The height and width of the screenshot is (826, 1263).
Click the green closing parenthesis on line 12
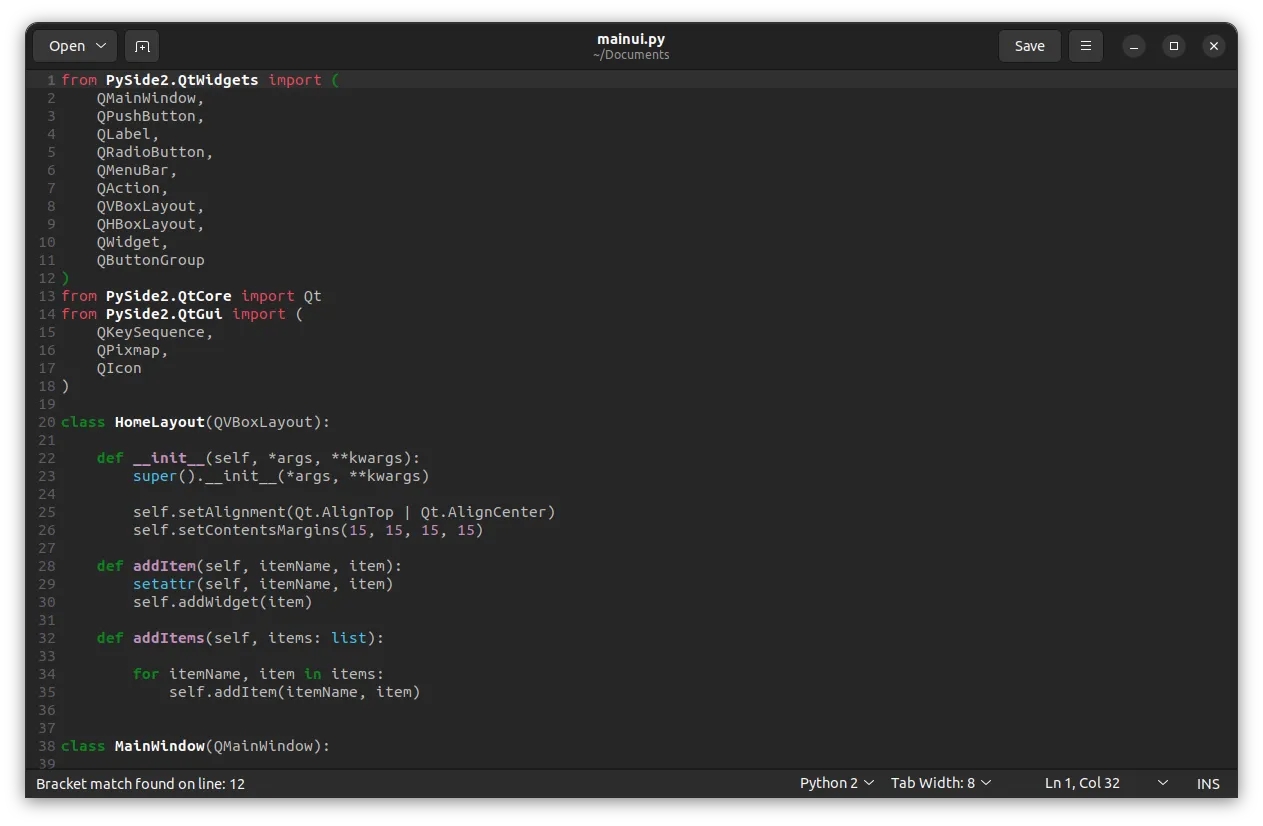[66, 278]
